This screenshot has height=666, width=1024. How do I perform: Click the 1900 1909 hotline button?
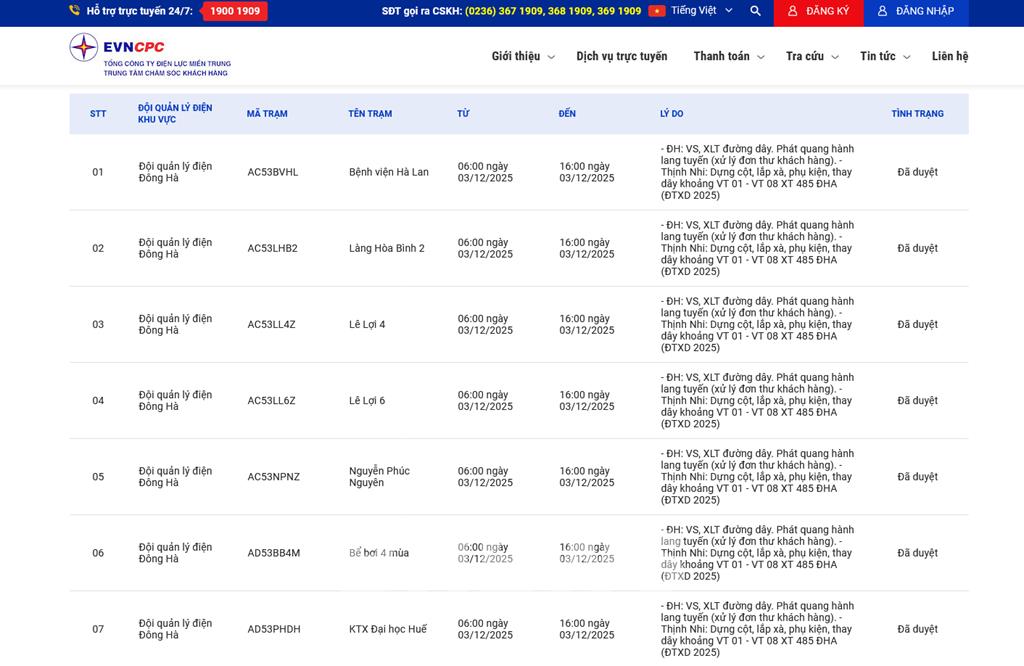(235, 11)
